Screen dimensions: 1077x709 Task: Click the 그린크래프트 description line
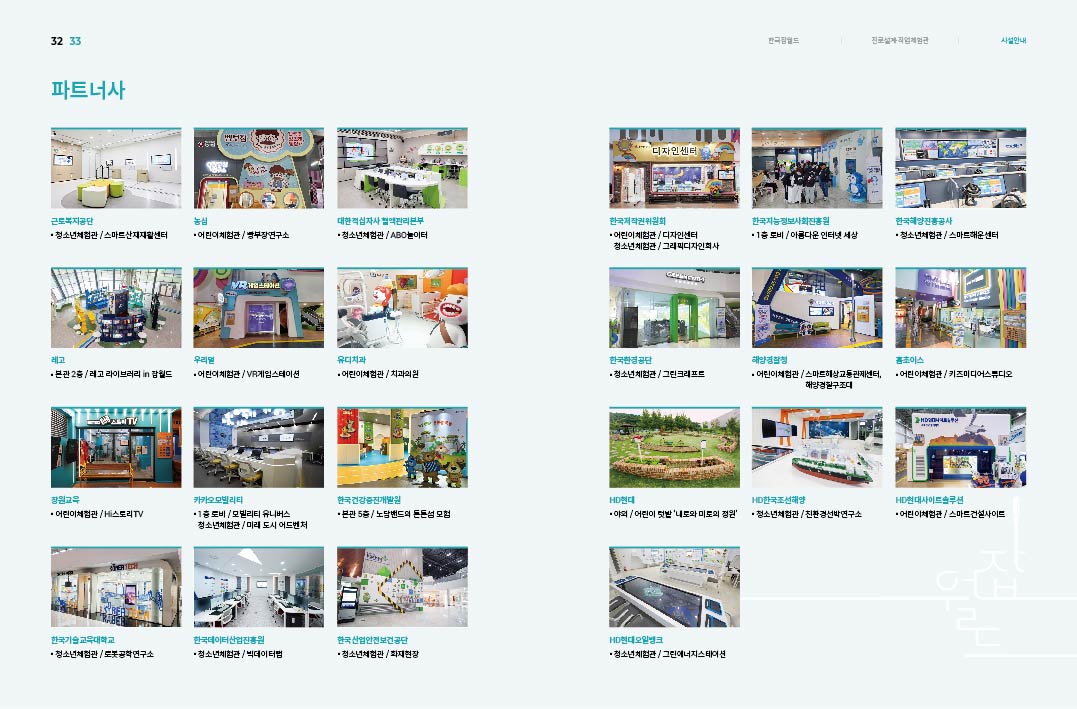[x=657, y=374]
